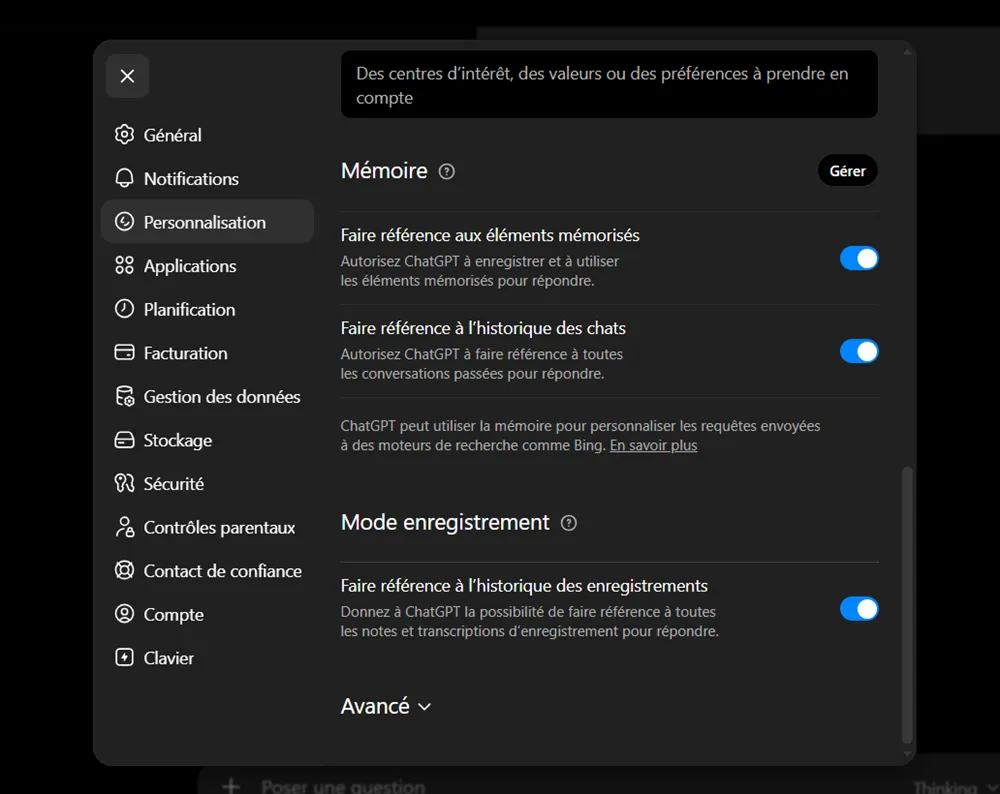The image size is (1000, 794).
Task: Open Contrôles parentaux section
Action: point(207,527)
